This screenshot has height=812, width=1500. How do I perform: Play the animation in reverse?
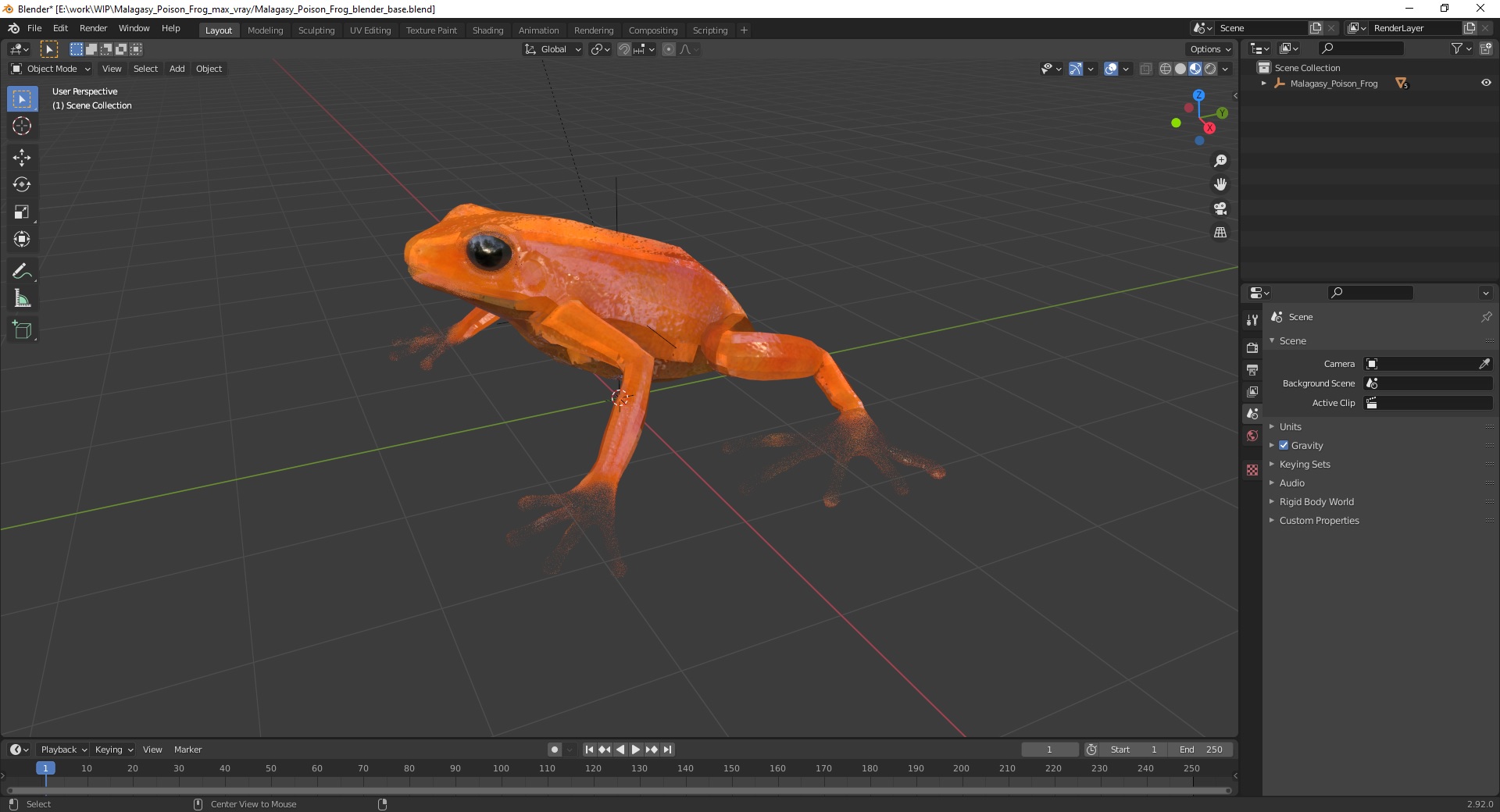click(x=620, y=750)
